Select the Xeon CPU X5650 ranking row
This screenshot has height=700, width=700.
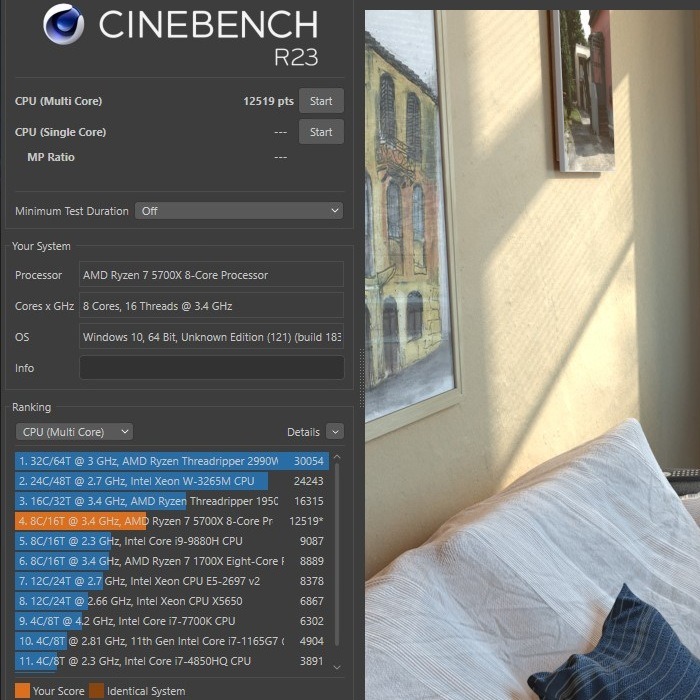(172, 601)
